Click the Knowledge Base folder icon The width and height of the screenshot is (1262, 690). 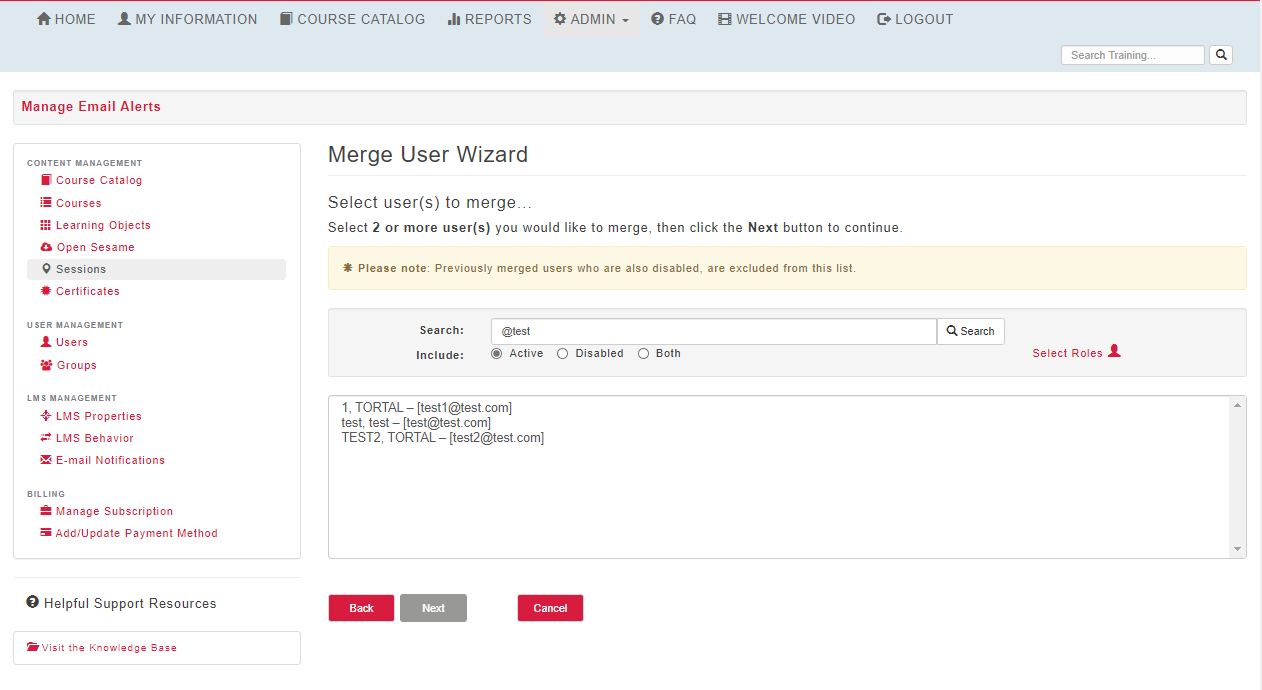[33, 647]
